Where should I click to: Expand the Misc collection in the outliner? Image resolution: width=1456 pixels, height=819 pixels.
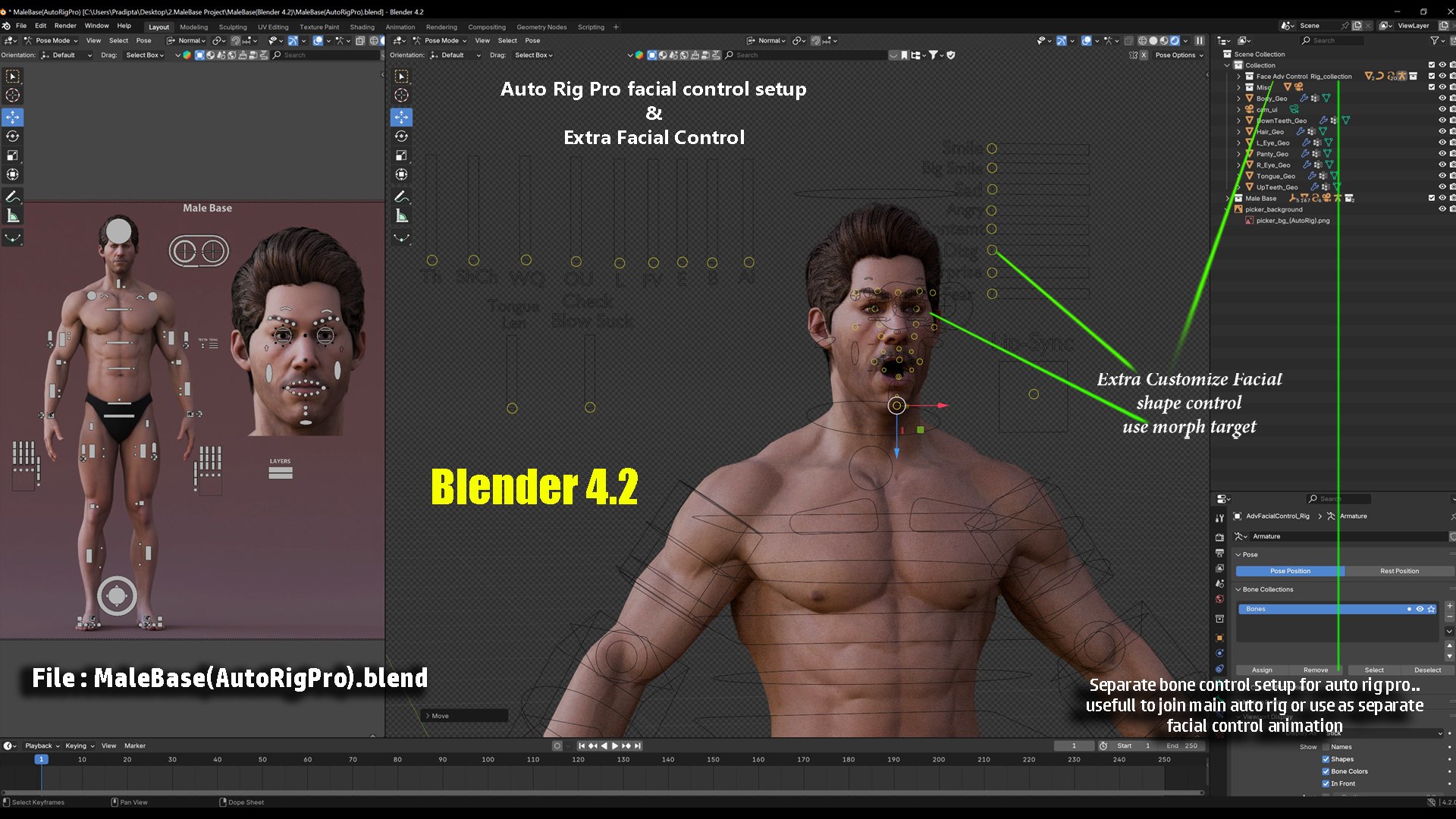[1238, 87]
